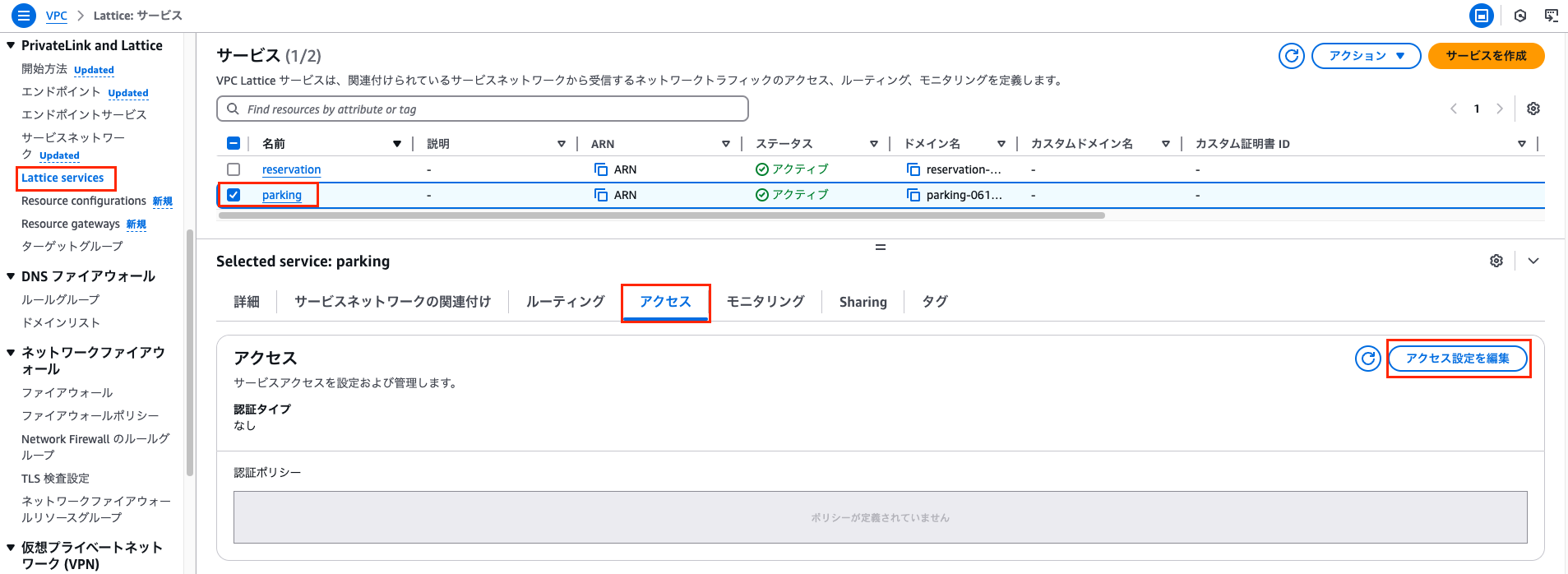Toggle the select-all services checkbox
Screen dimensions: 1568x574
234,143
